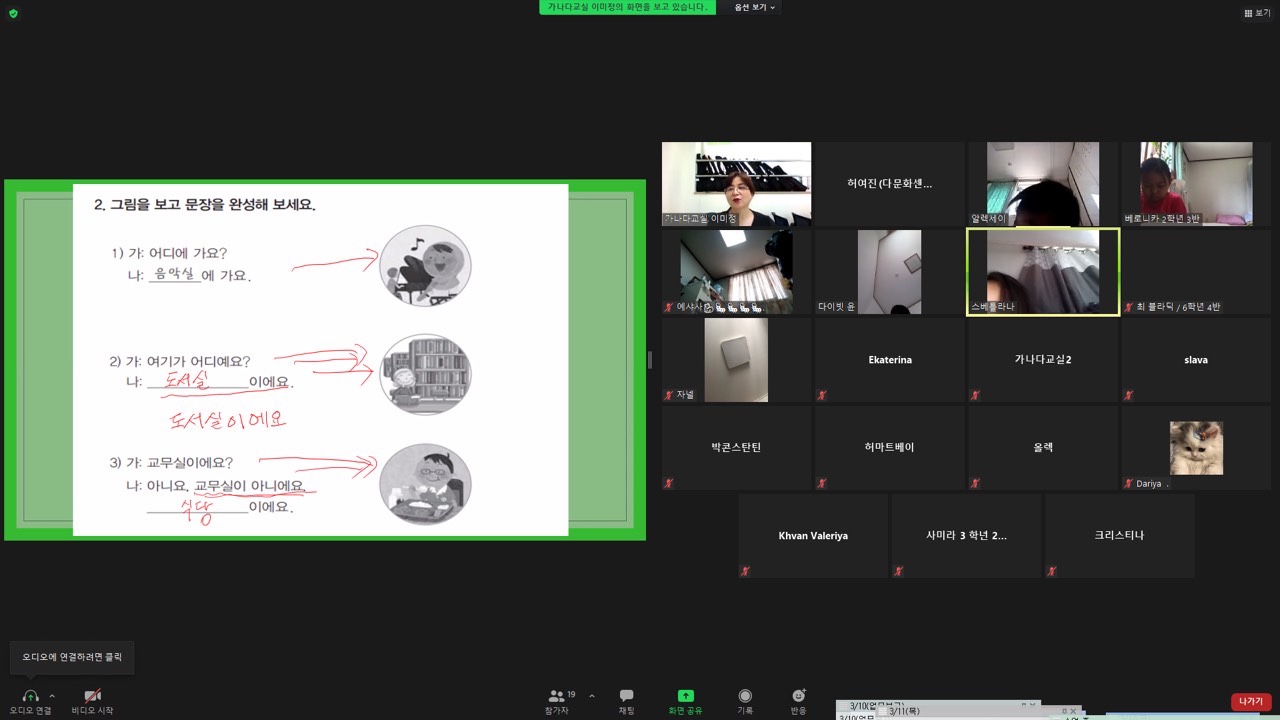Click muted mic icon on 허마트베이 tile

click(x=822, y=483)
